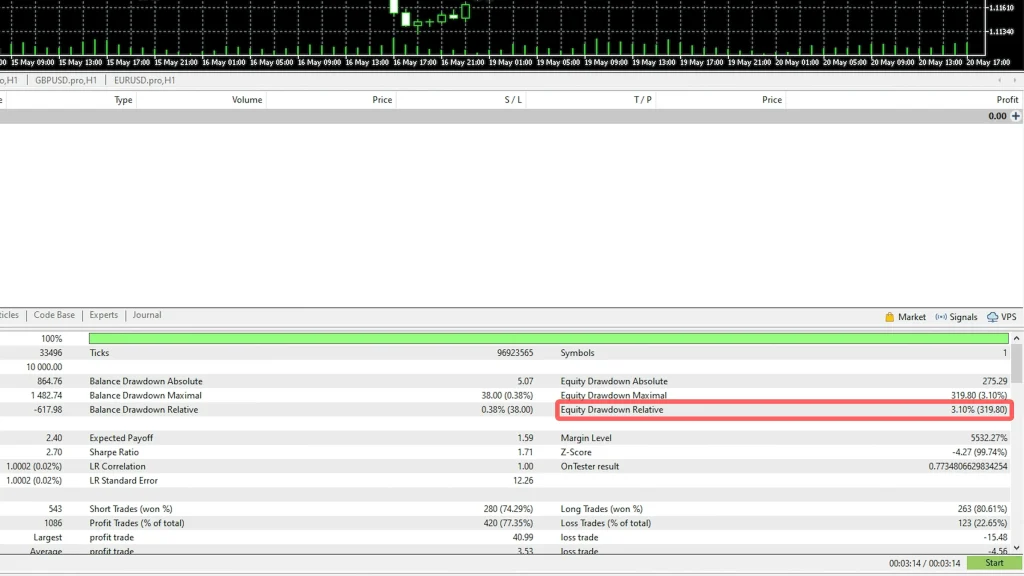Click the Type column header
The image size is (1024, 576).
pos(123,100)
